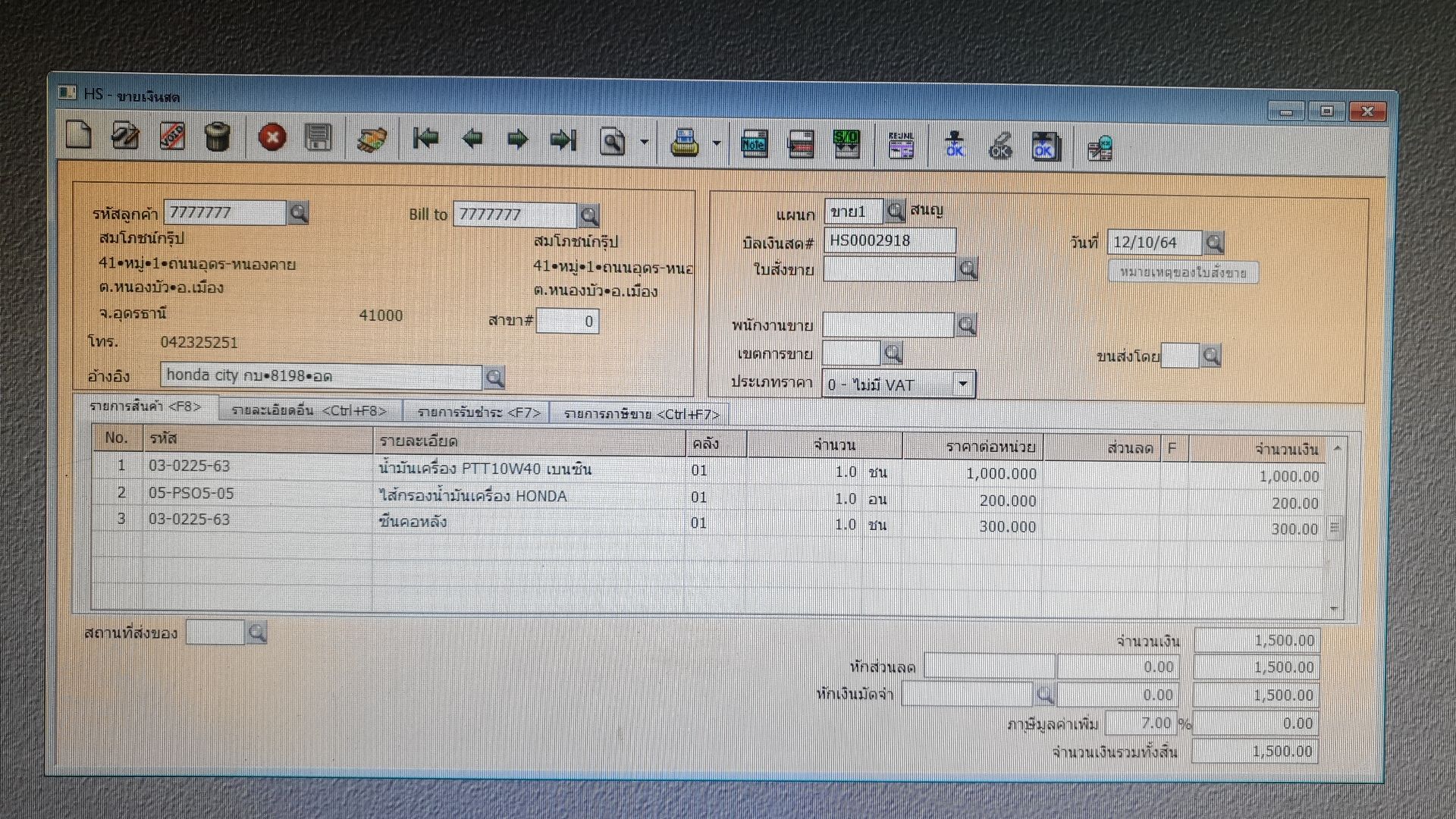This screenshot has height=819, width=1456.
Task: Click the พนักงานขาย lookup magnifier
Action: point(966,325)
